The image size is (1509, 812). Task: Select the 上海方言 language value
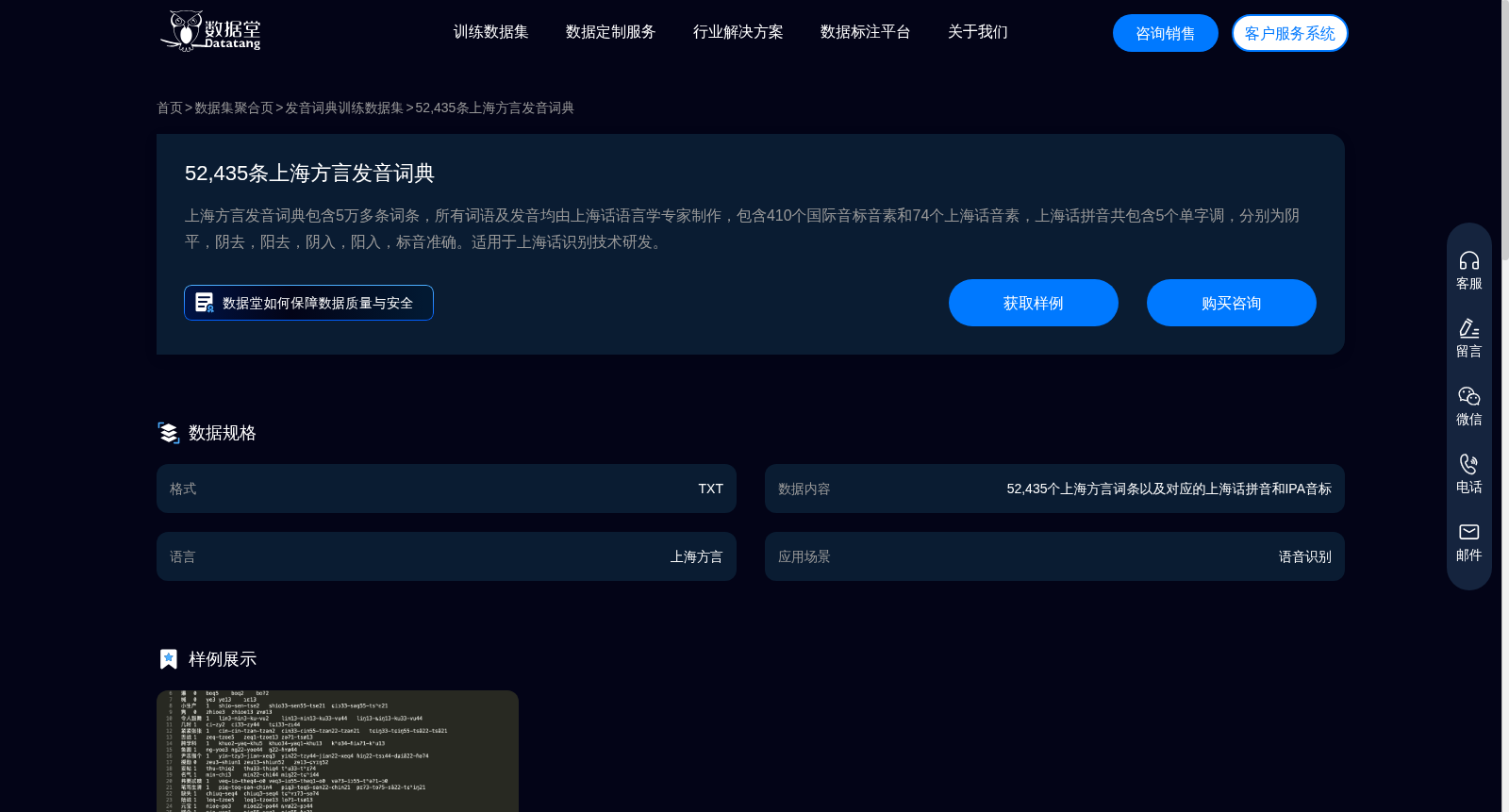point(696,556)
